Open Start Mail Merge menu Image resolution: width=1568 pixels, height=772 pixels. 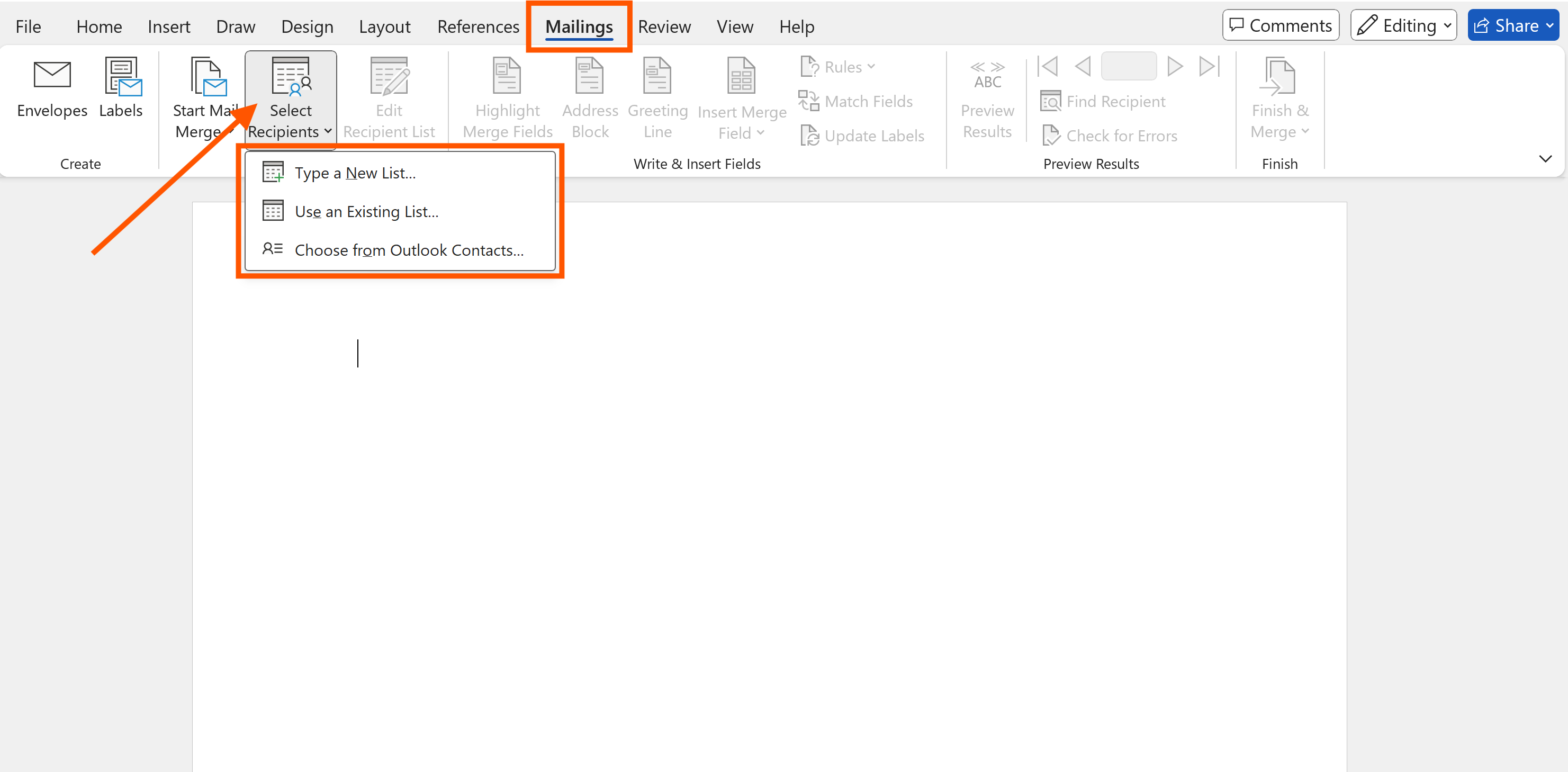pyautogui.click(x=204, y=98)
